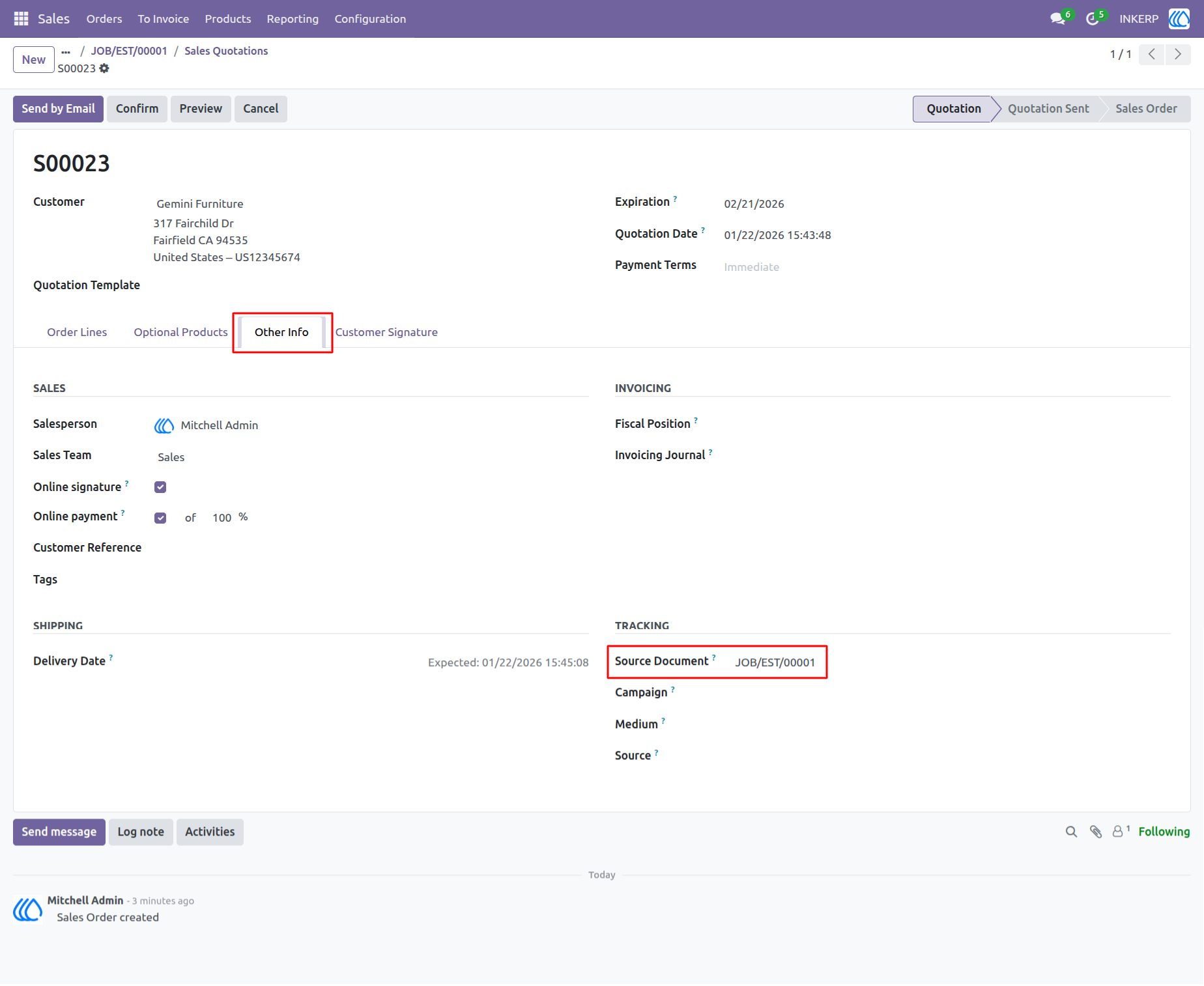Select the Sales Order status stage
The height and width of the screenshot is (986, 1204).
coord(1145,109)
